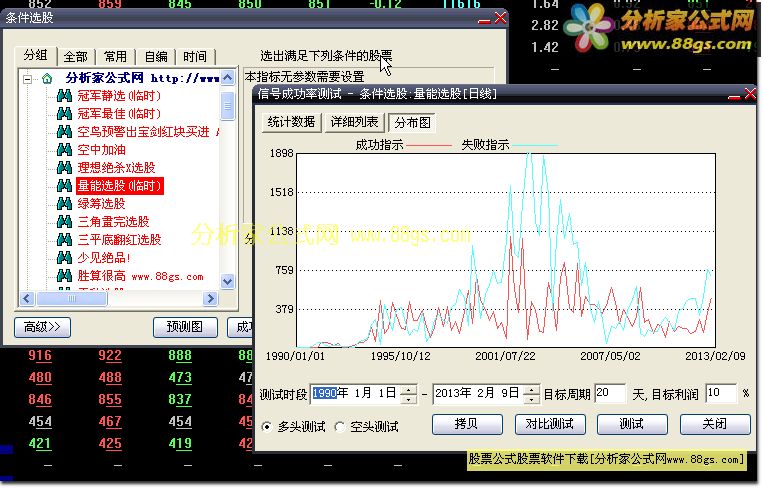Select the 绿筹选股 formula
Image resolution: width=763 pixels, height=488 pixels.
(x=101, y=203)
